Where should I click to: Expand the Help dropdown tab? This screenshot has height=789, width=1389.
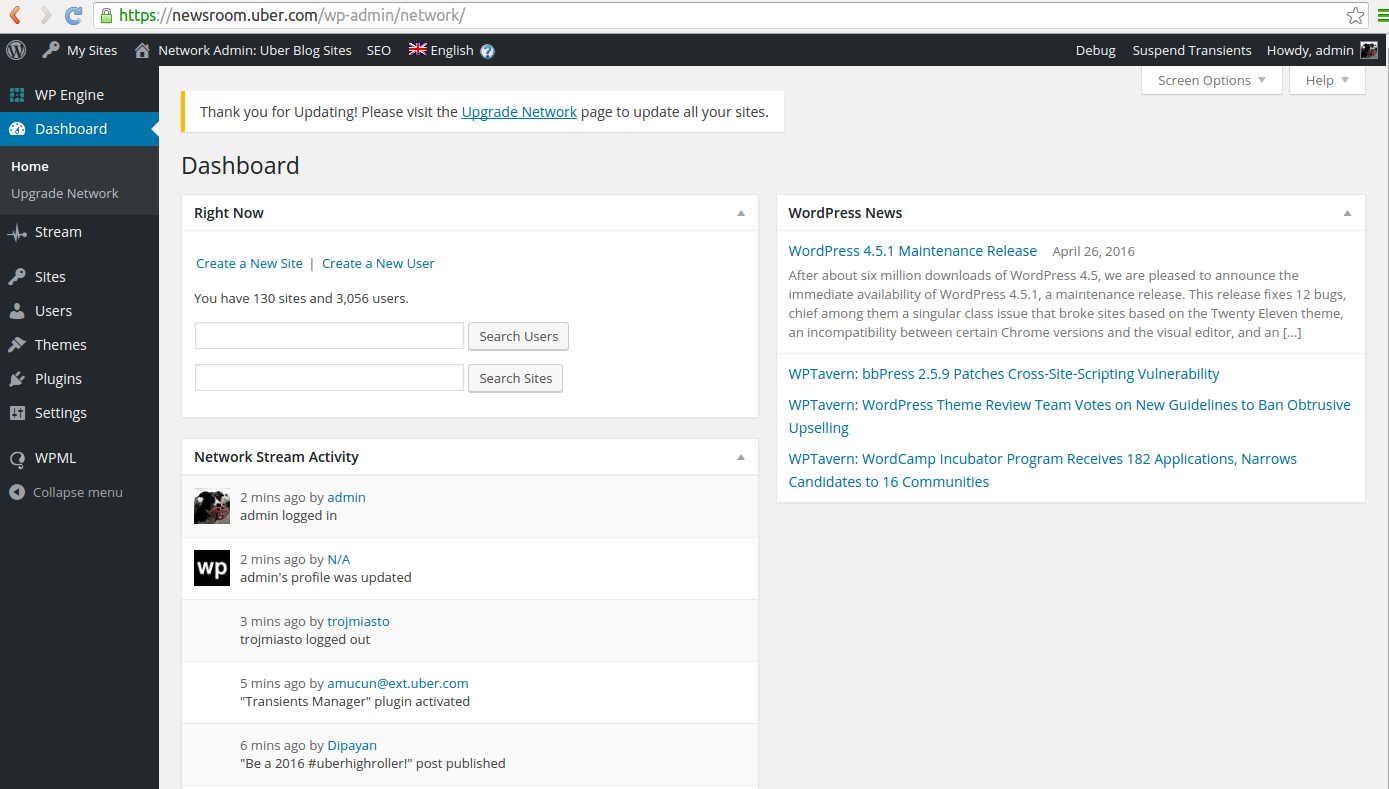pos(1327,80)
